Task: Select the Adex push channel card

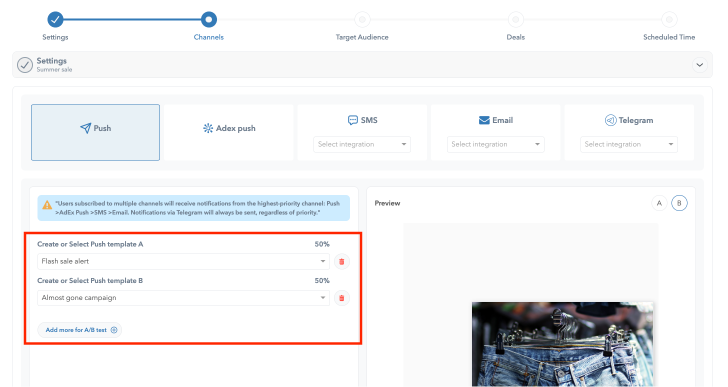Action: 229,132
